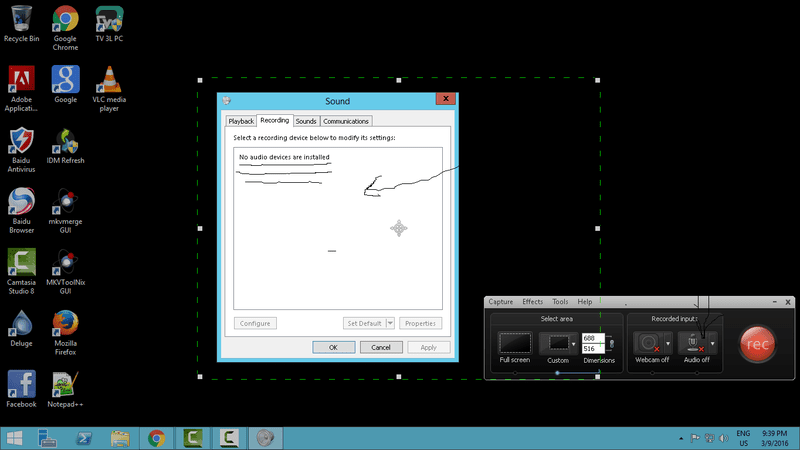Toggle the dimensions aspect ratio lock

tap(610, 343)
